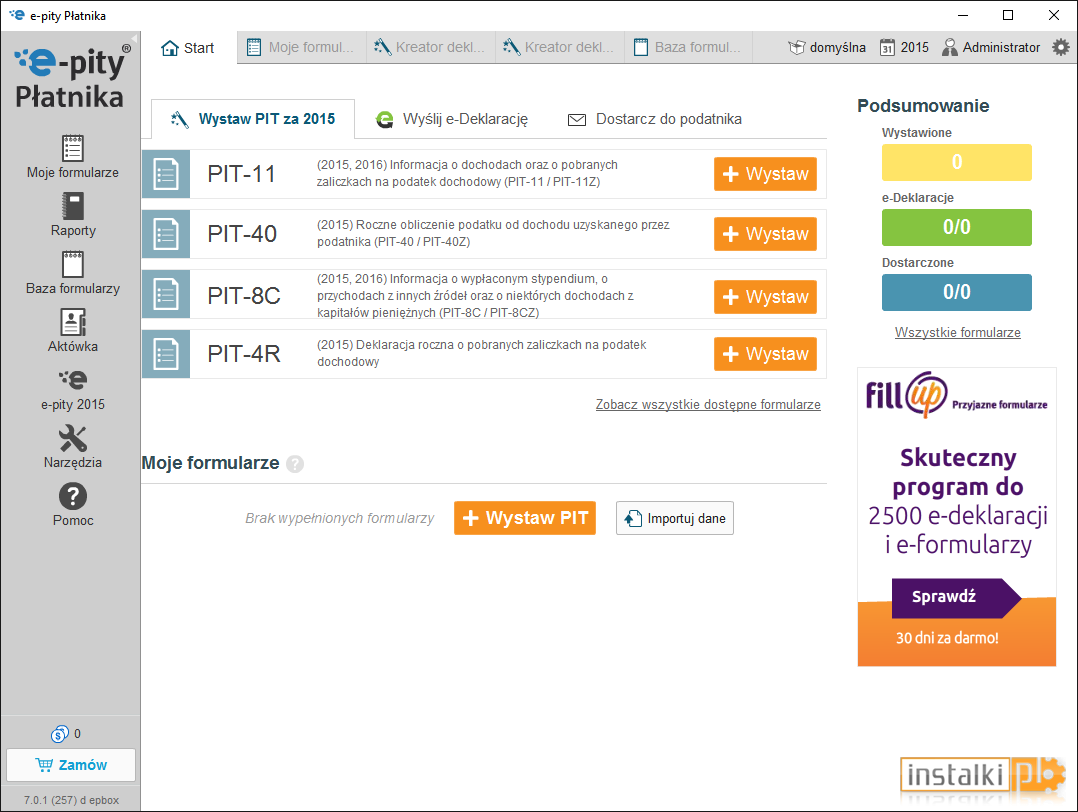Image resolution: width=1078 pixels, height=812 pixels.
Task: Switch to the Wyślij e-Deklarację tab
Action: click(x=452, y=119)
